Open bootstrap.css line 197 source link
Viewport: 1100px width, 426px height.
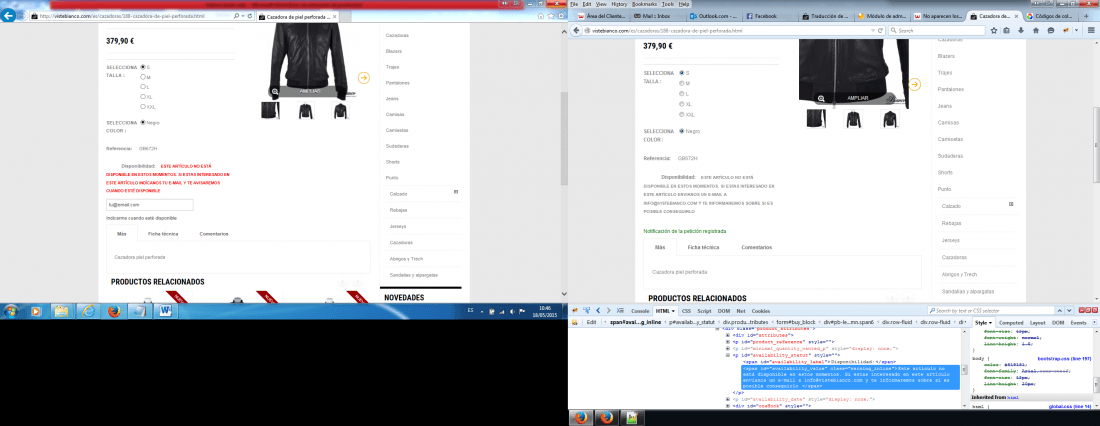[x=1064, y=358]
